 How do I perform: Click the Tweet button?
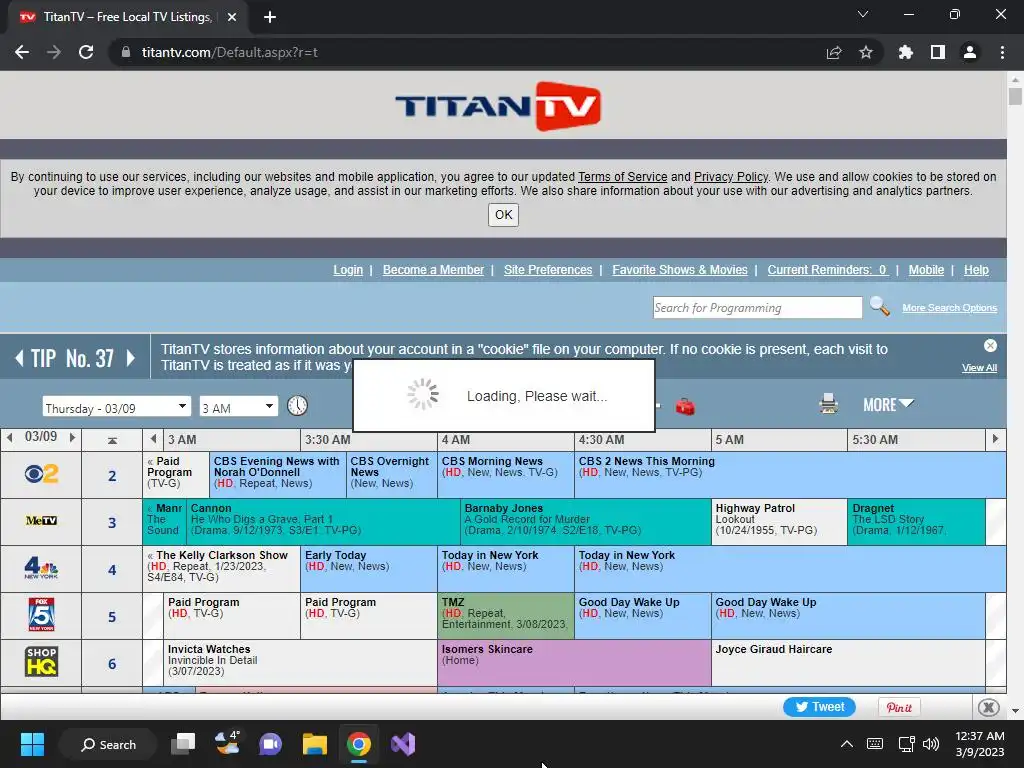tap(819, 707)
